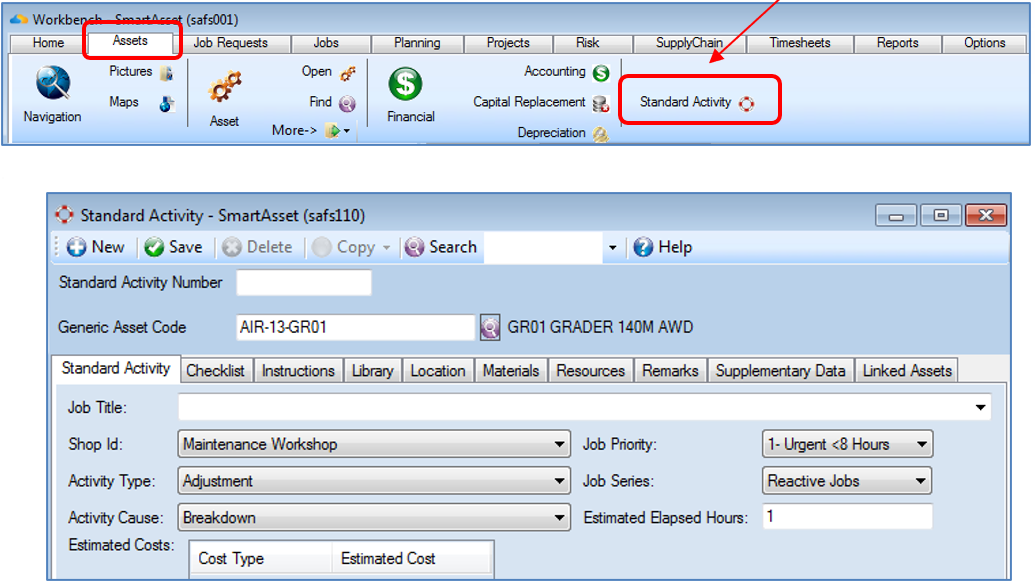Viewport: 1035px width, 584px height.
Task: Maximize the Standard Activity window
Action: tap(941, 215)
